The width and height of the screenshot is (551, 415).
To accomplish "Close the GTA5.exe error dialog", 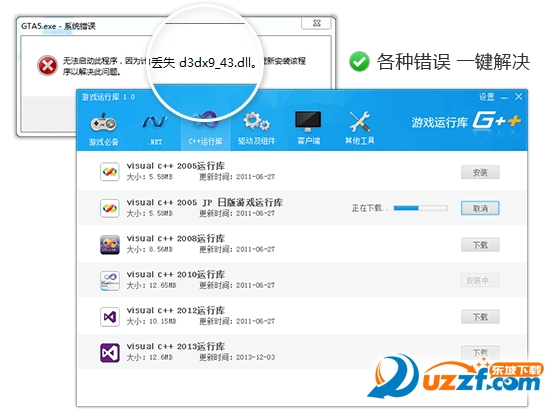I will 317,23.
